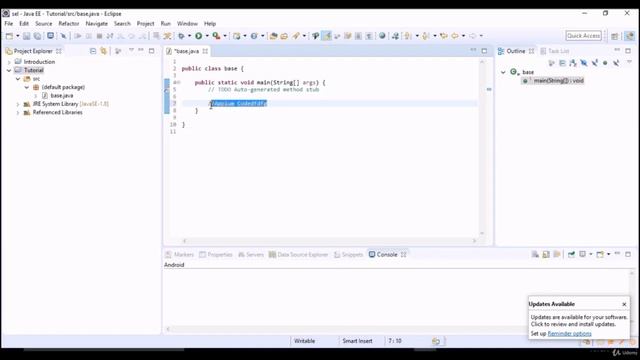The image size is (640, 360).
Task: Toggle Link with Editor in Project Explorer
Action: (103, 51)
